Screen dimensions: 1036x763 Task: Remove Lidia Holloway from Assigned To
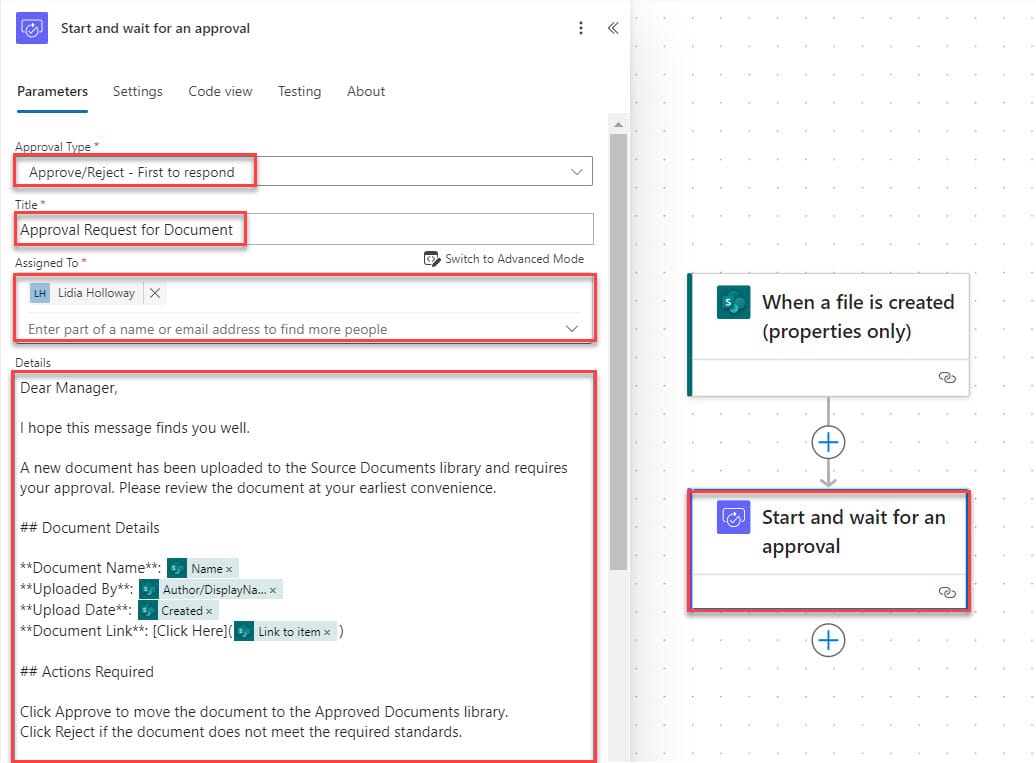(155, 292)
